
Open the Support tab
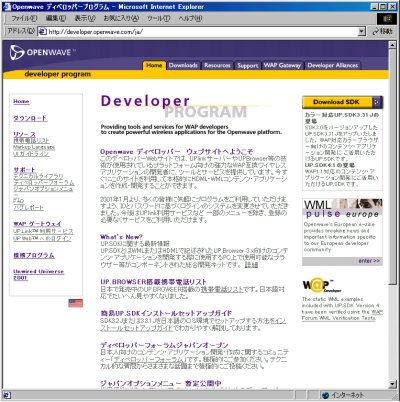[x=248, y=66]
